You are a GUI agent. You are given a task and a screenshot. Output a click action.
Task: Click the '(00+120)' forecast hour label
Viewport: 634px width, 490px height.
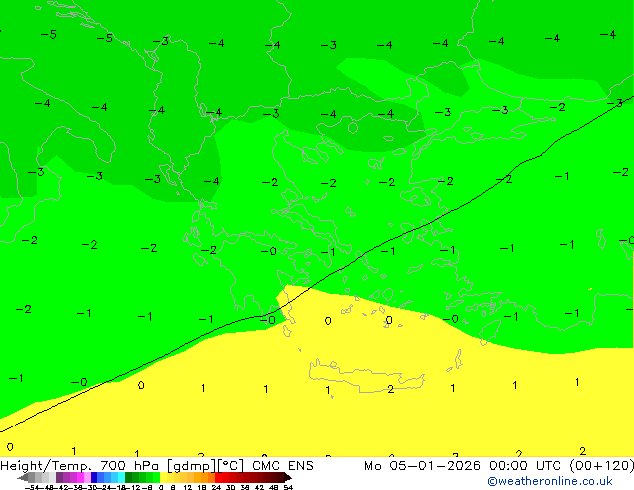click(x=601, y=466)
